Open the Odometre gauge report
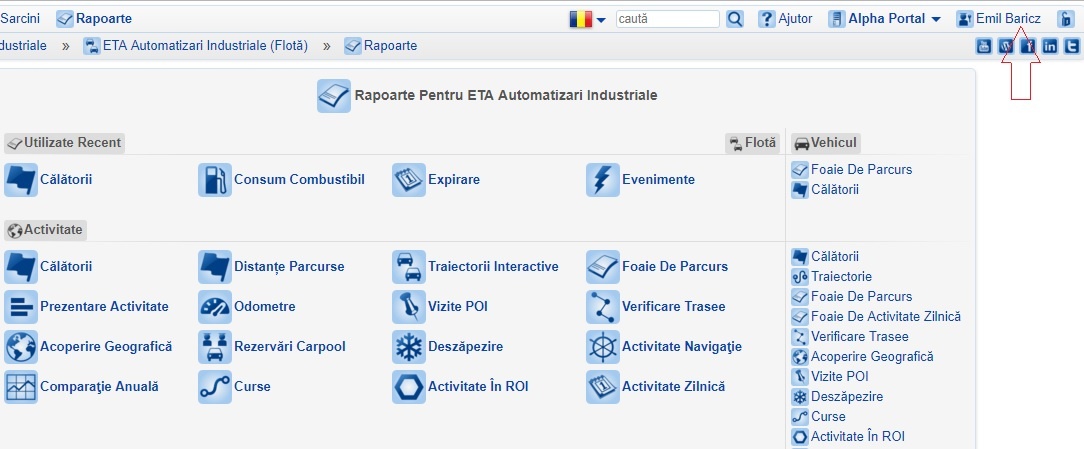 [x=247, y=307]
